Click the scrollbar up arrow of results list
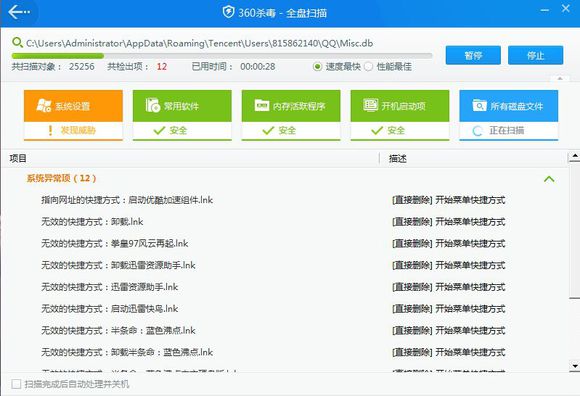 (x=574, y=157)
